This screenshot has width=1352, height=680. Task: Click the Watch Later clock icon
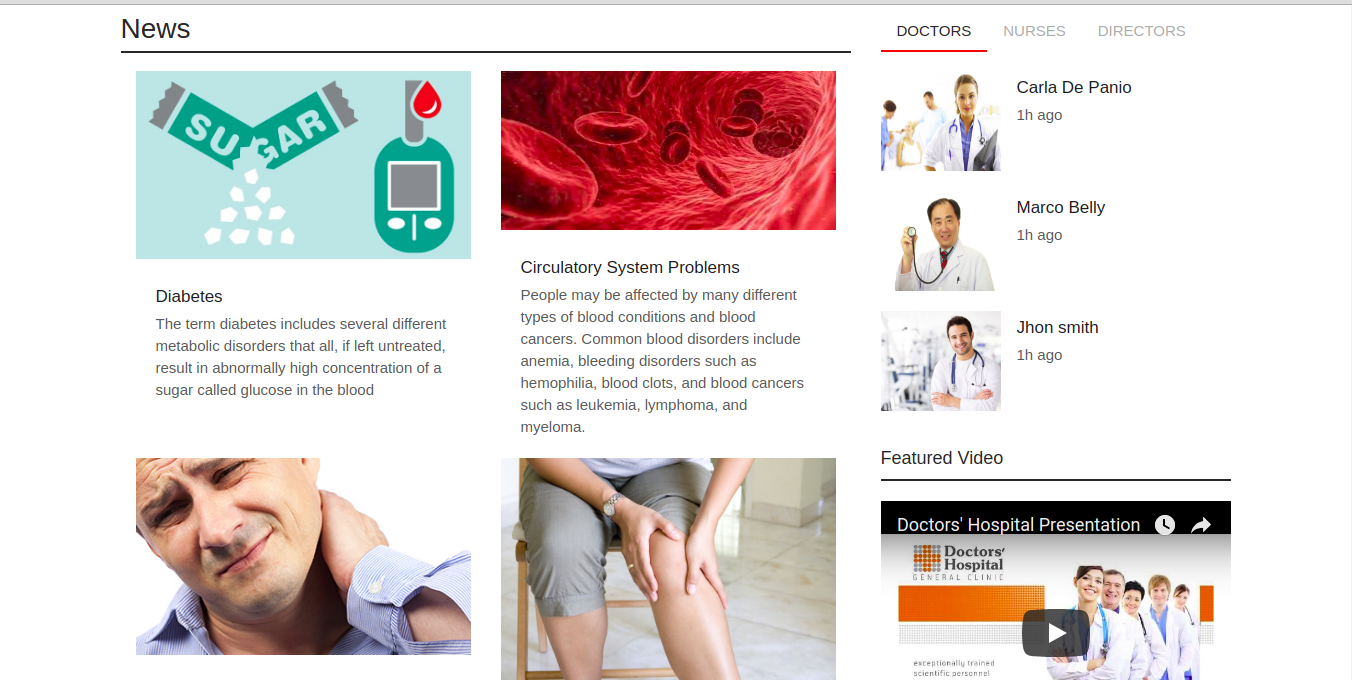pos(1165,525)
